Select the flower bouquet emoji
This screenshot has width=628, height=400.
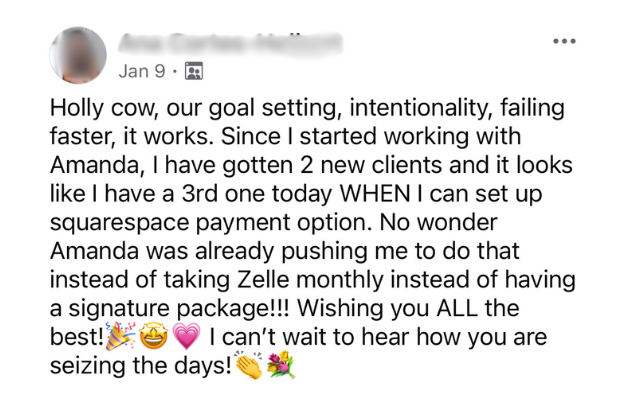[281, 365]
